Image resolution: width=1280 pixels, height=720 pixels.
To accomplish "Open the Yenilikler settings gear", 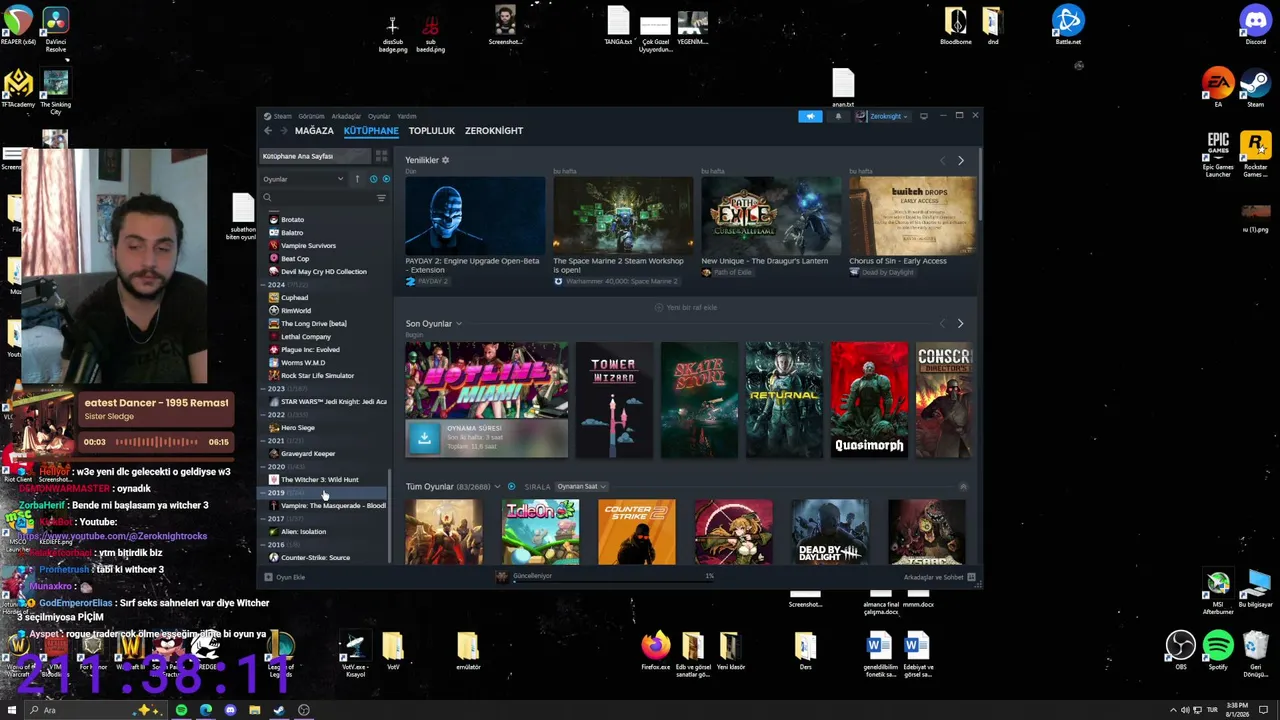I will coord(446,160).
